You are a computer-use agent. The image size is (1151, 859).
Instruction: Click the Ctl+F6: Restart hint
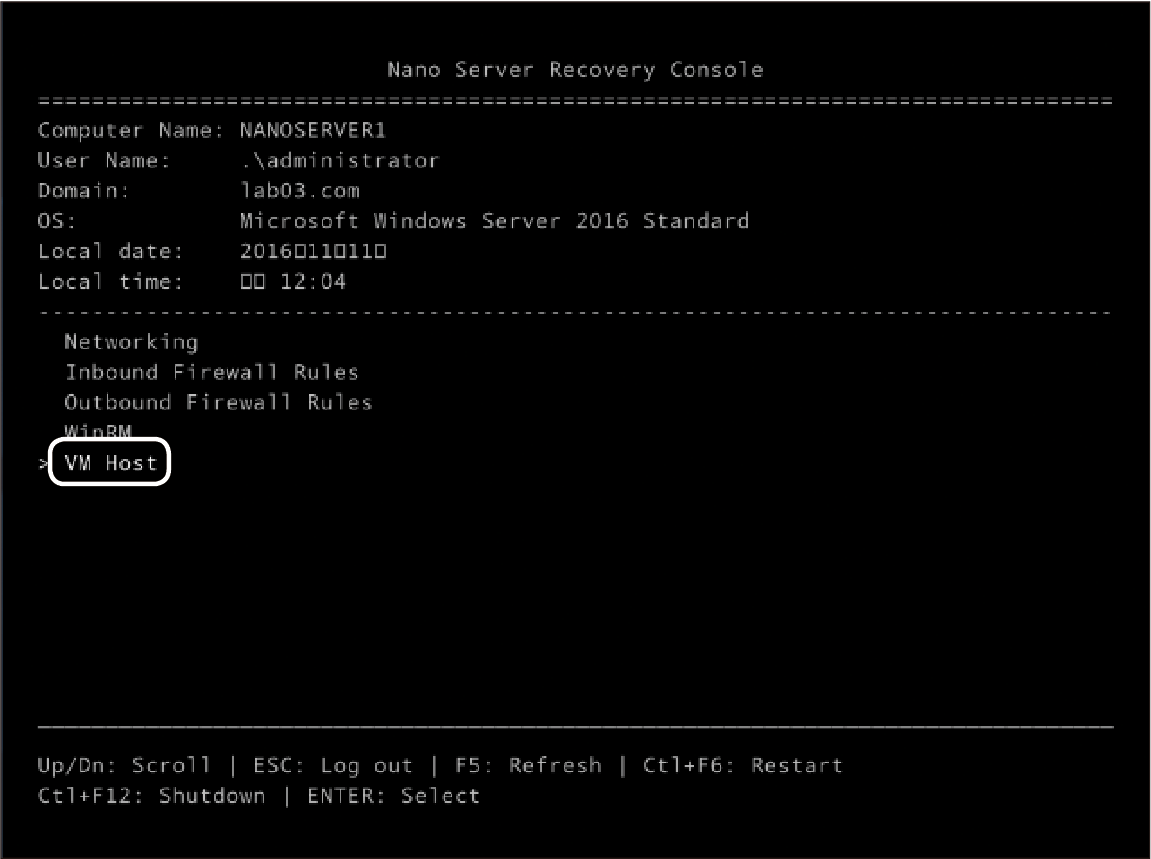point(742,766)
